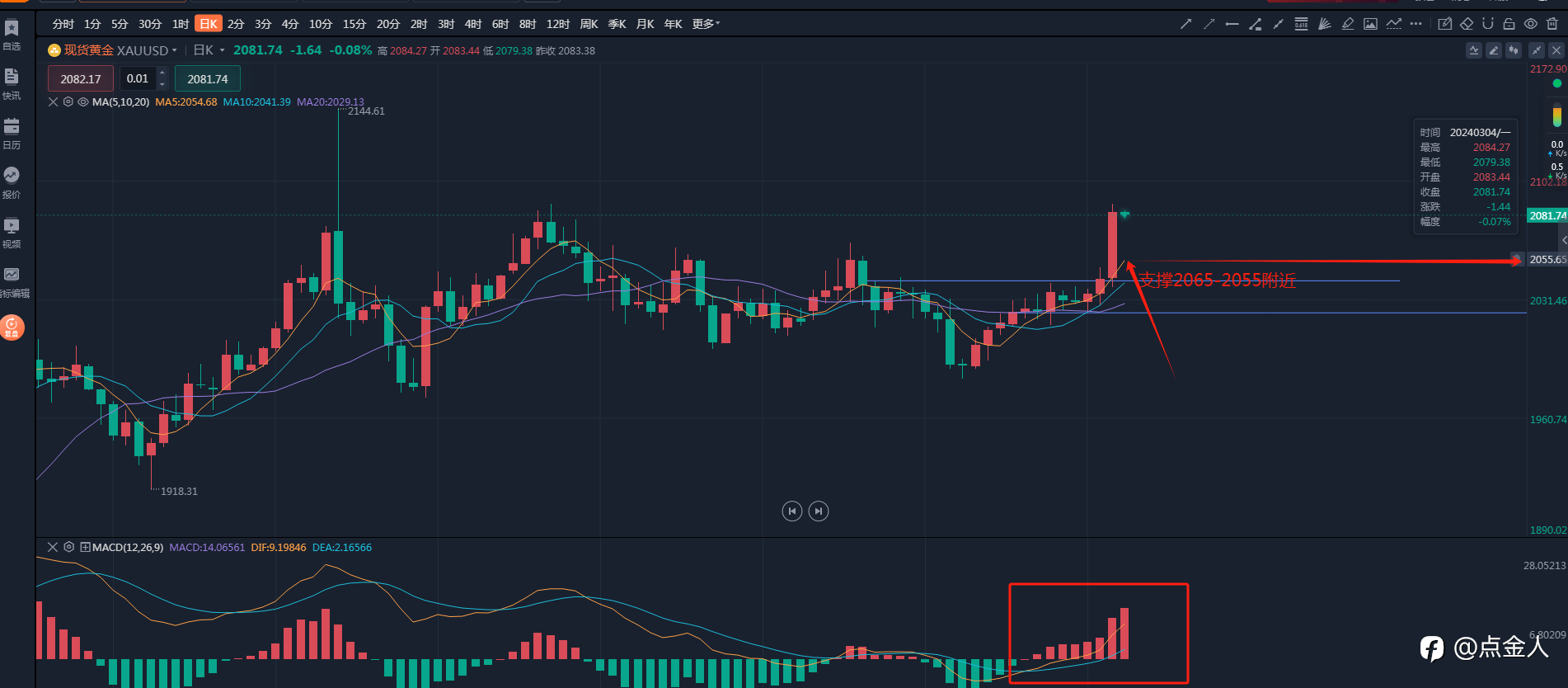Toggle drawings visibility eye in toolbar

coord(1531,24)
